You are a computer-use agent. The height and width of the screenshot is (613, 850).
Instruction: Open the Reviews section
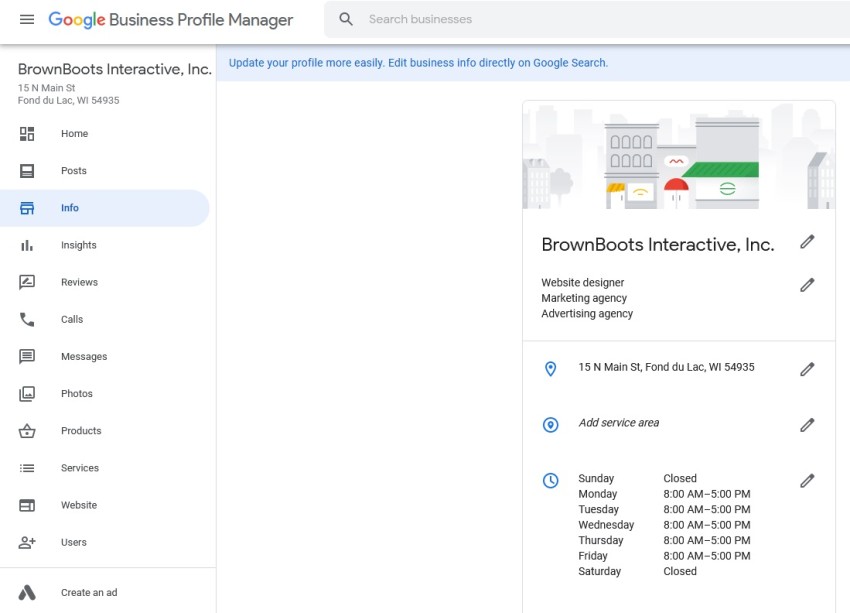coord(79,282)
